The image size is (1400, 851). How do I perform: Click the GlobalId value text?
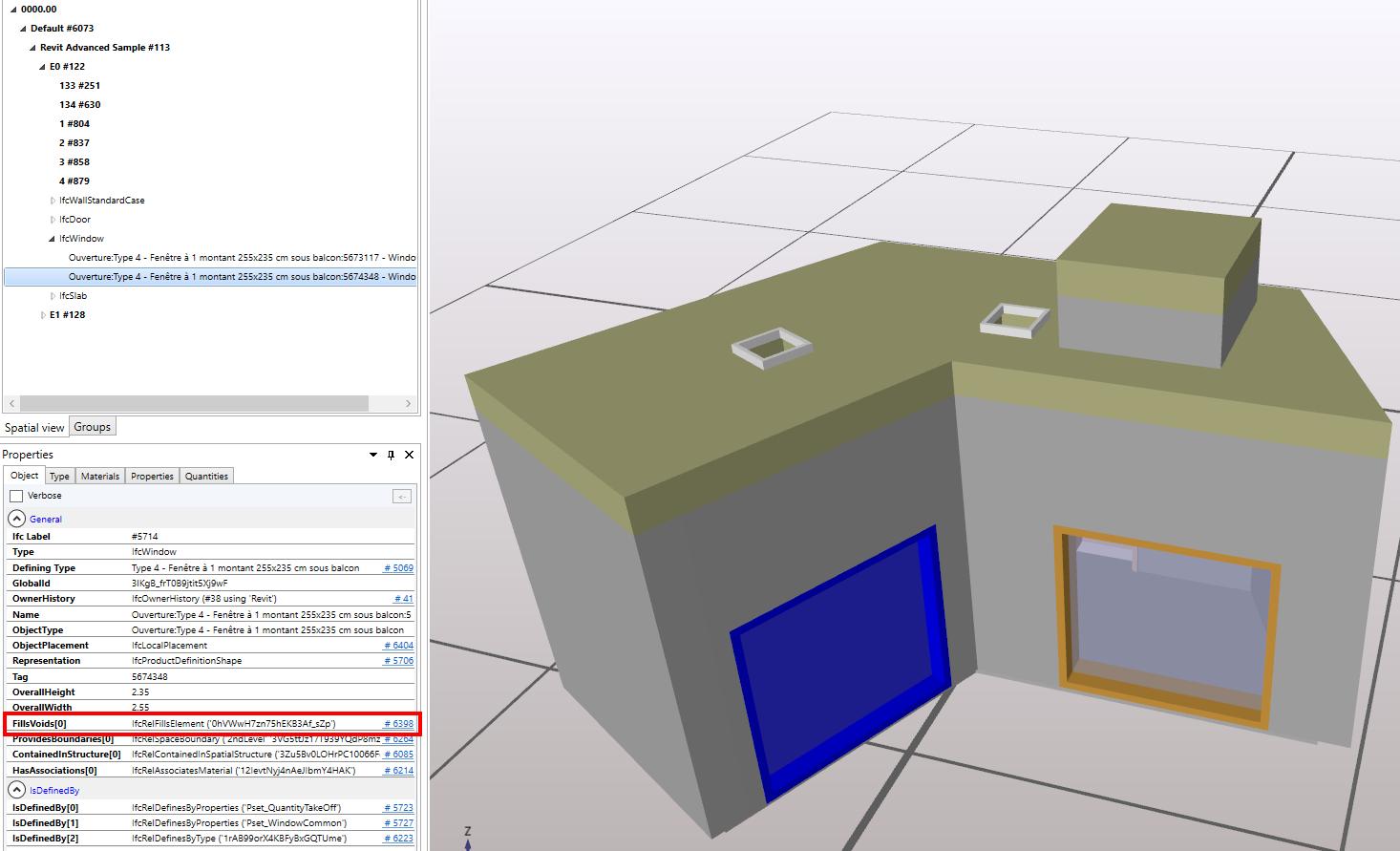pyautogui.click(x=180, y=584)
